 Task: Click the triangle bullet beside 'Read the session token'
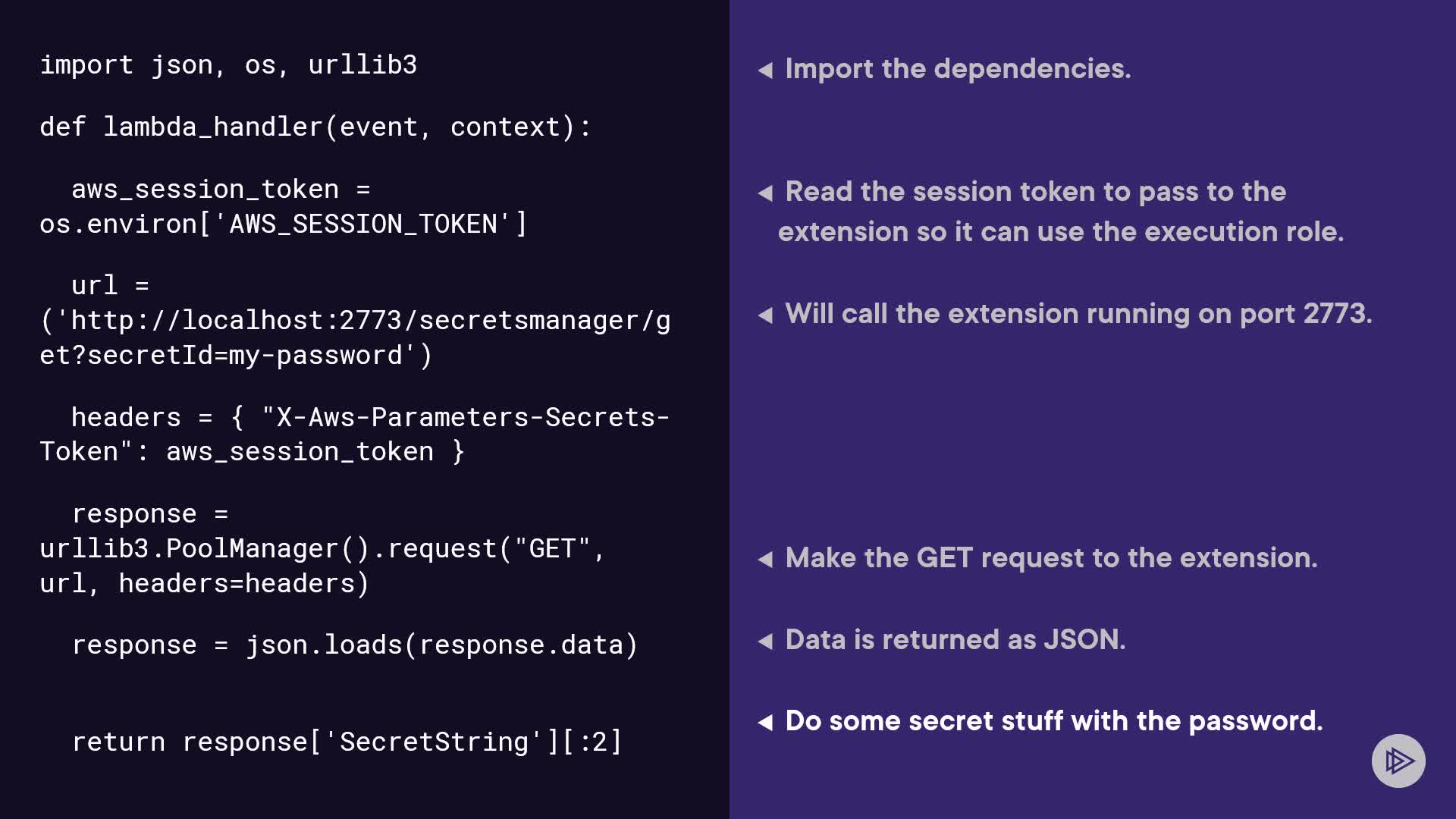pos(766,193)
